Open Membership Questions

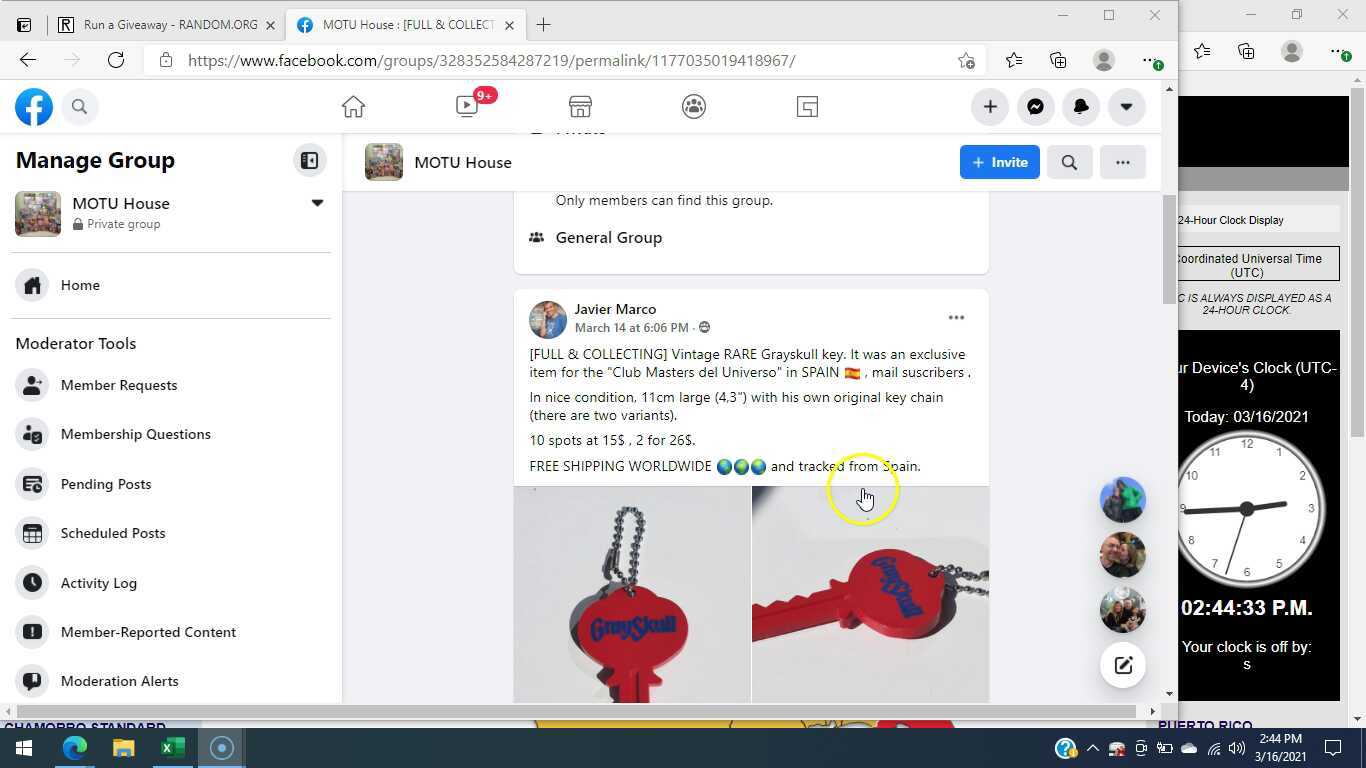[x=172, y=434]
